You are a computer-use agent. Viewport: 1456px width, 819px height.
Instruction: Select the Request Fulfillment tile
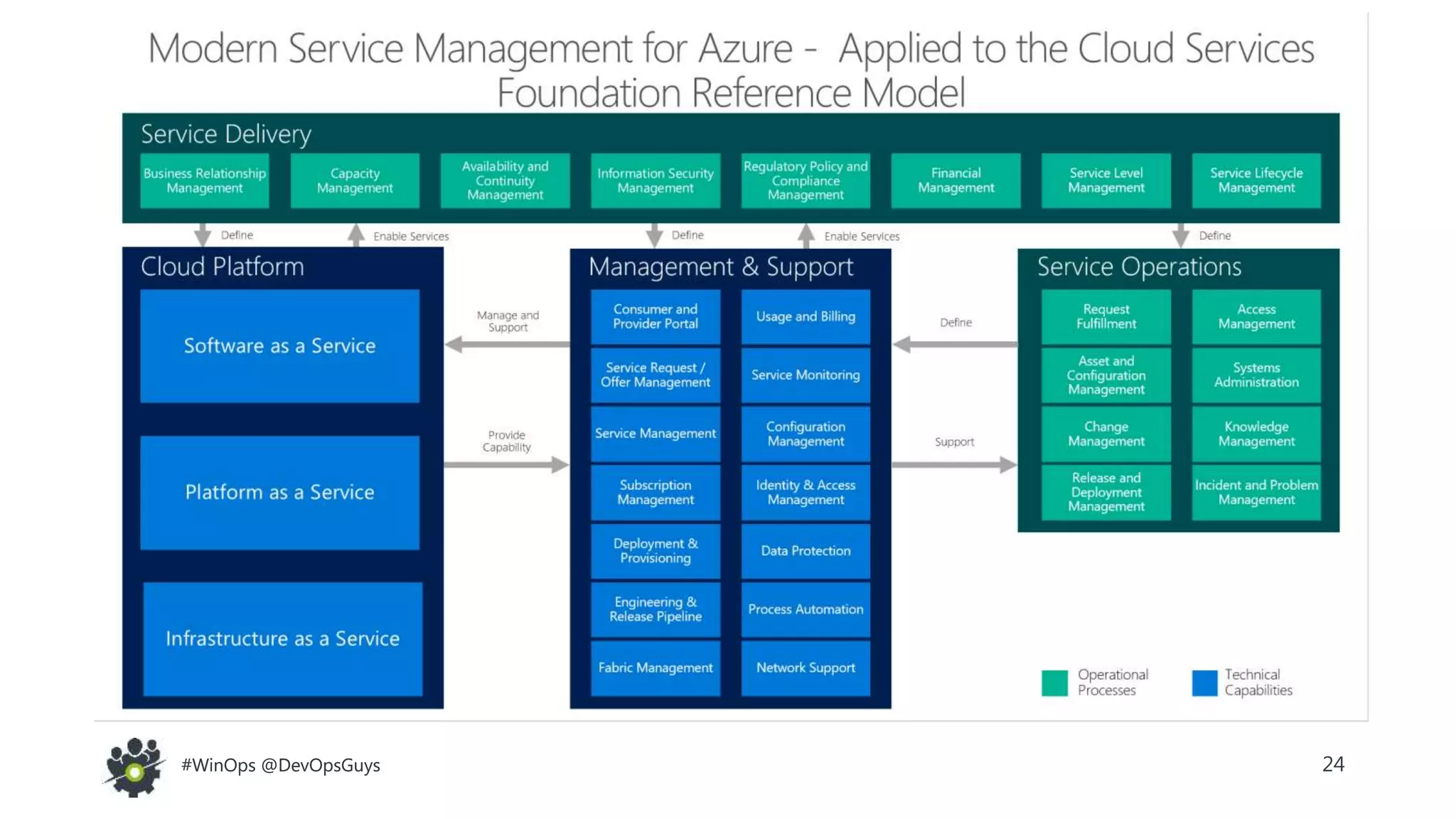[1106, 316]
